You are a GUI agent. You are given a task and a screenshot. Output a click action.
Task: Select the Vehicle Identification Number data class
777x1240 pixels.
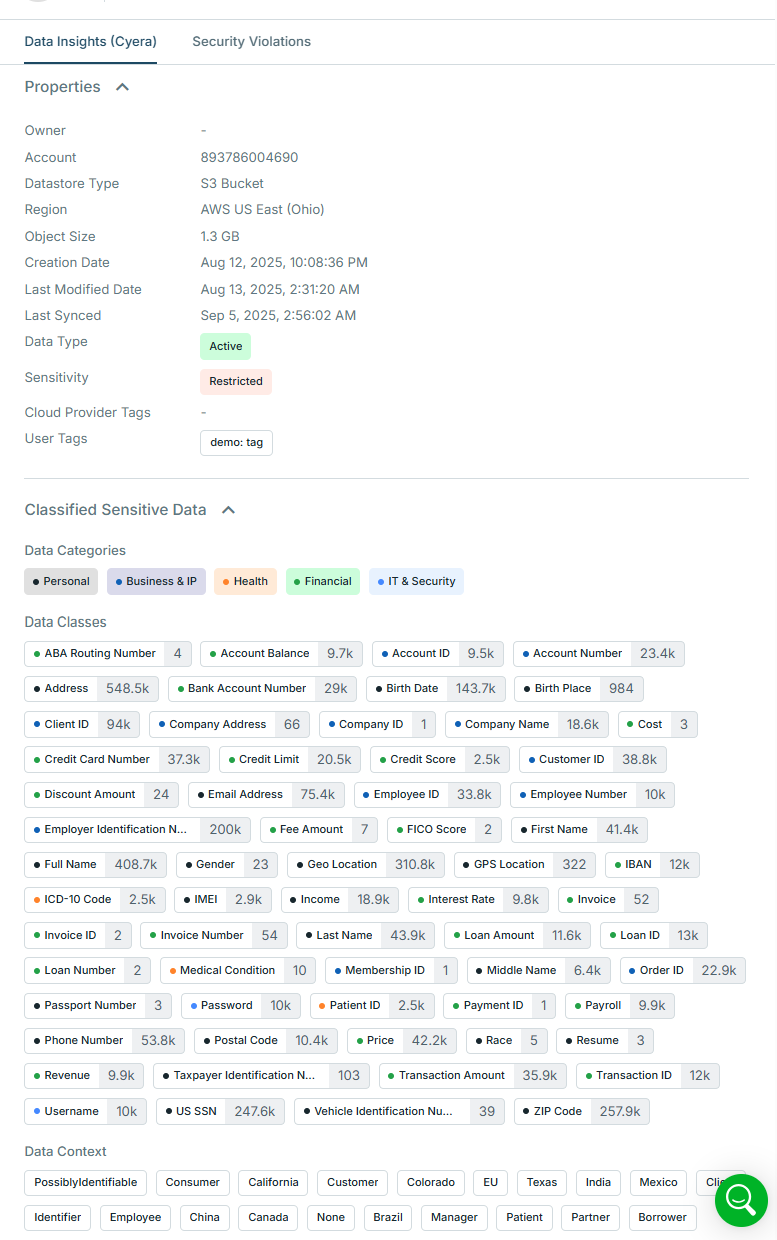tap(399, 1112)
